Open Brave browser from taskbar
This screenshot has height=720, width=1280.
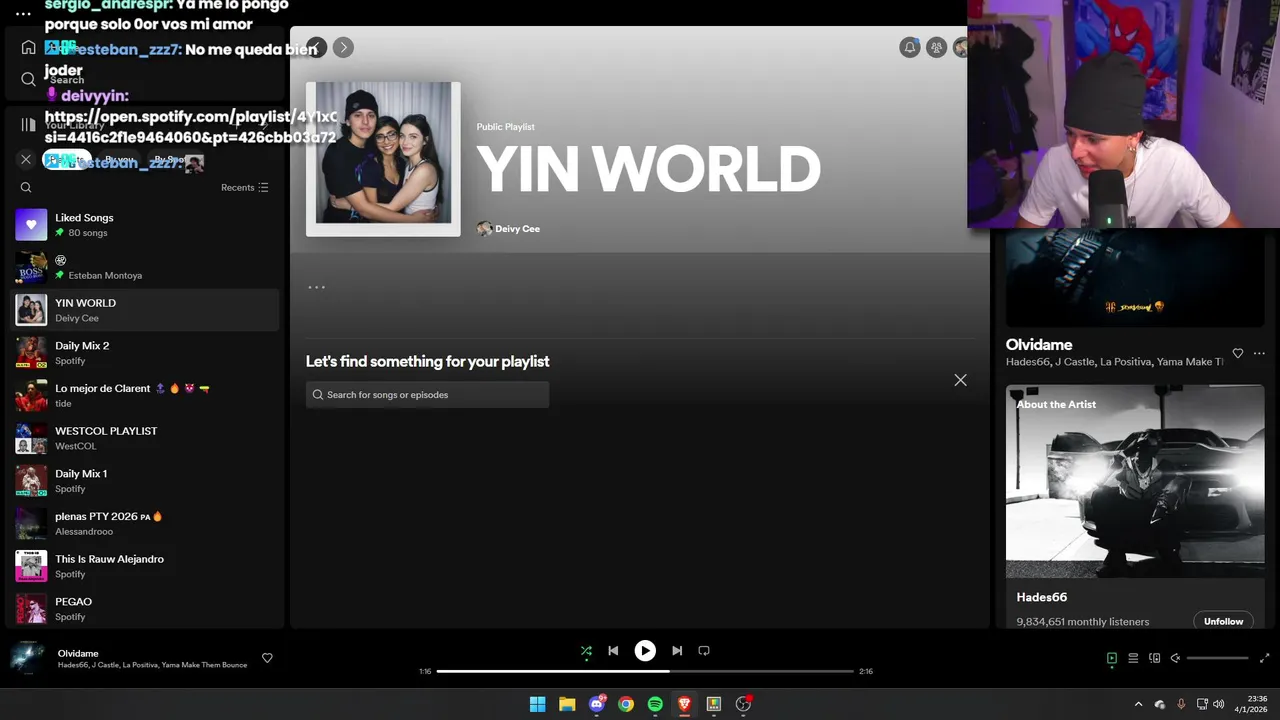tap(684, 704)
